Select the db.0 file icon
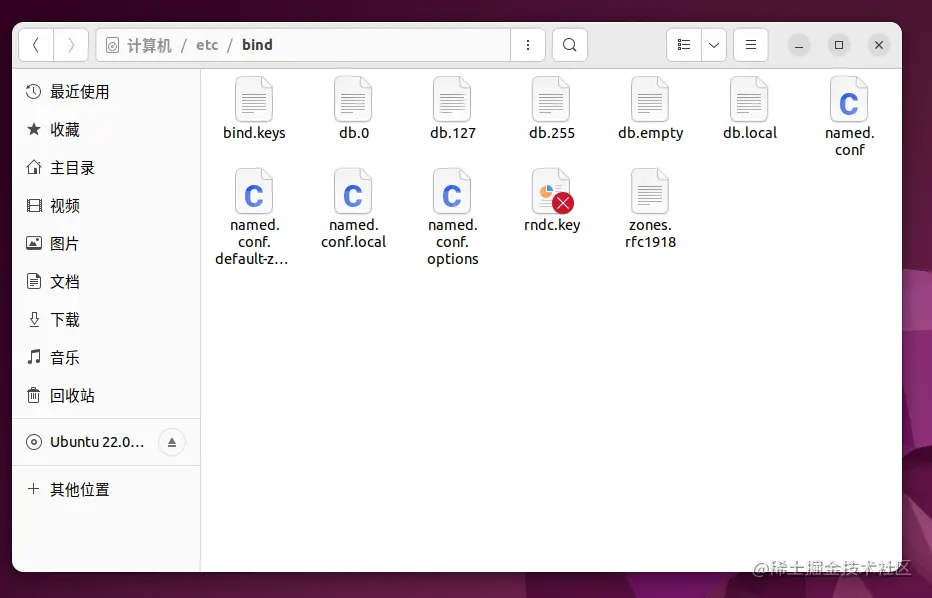The image size is (932, 598). point(353,99)
